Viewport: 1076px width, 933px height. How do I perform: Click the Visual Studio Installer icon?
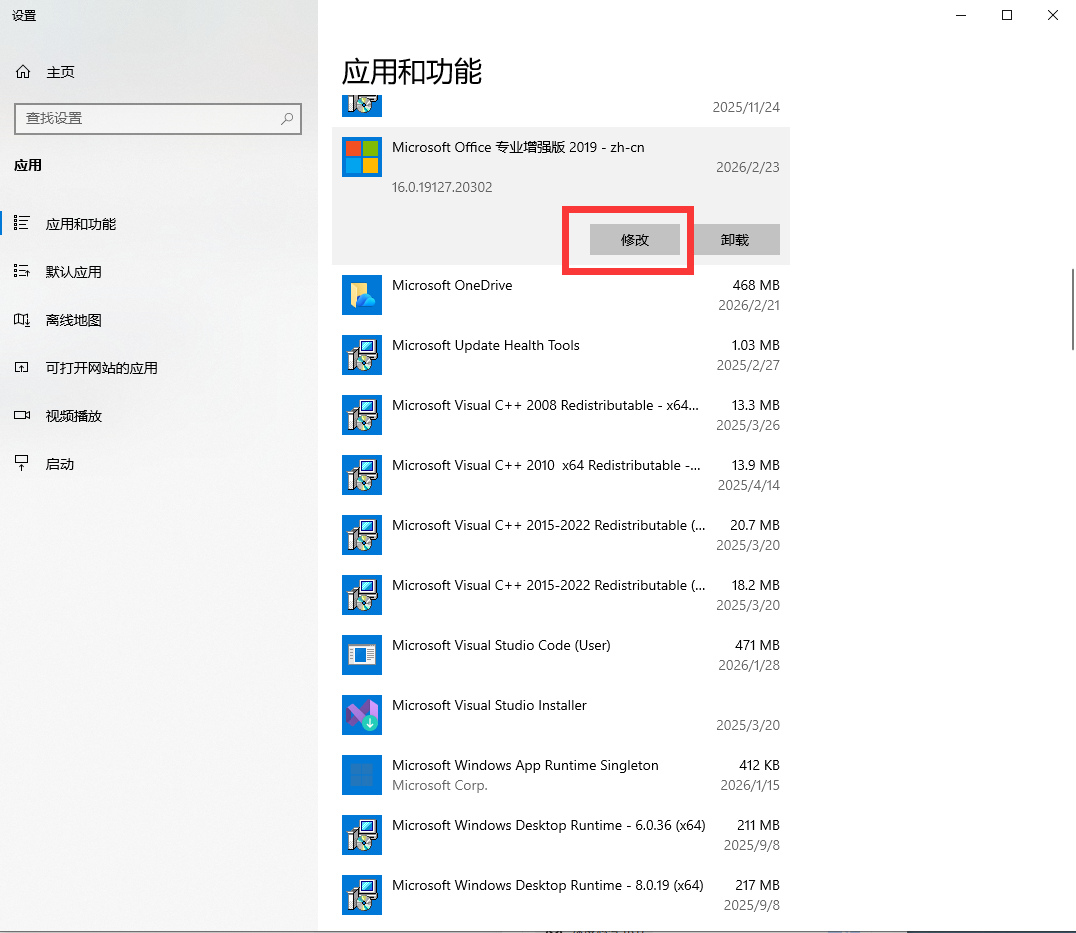[362, 715]
